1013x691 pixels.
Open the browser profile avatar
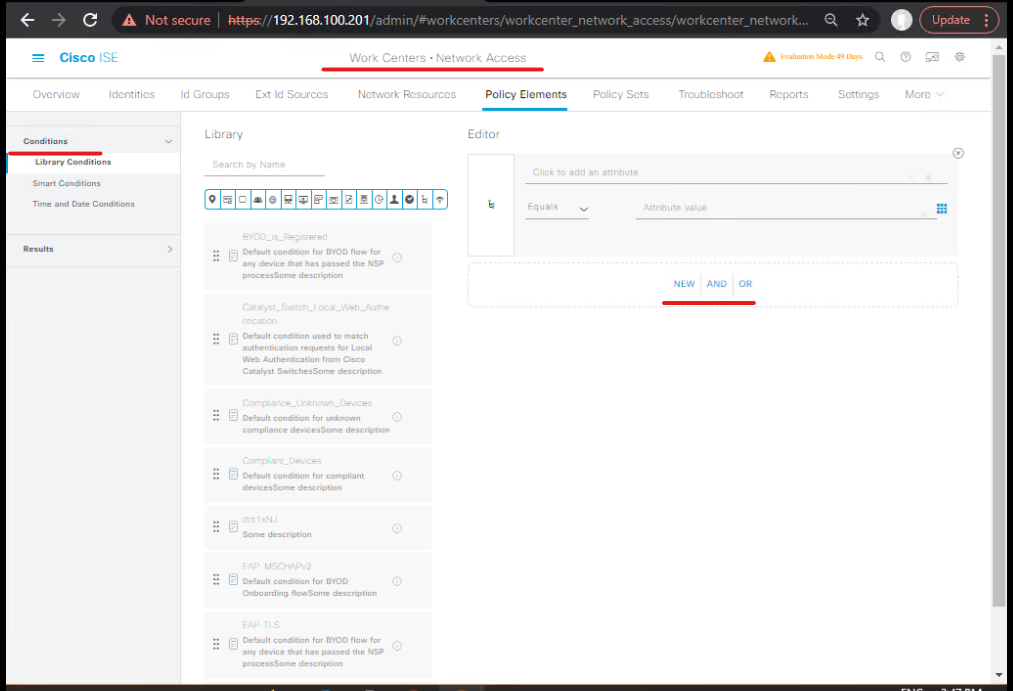click(x=901, y=20)
